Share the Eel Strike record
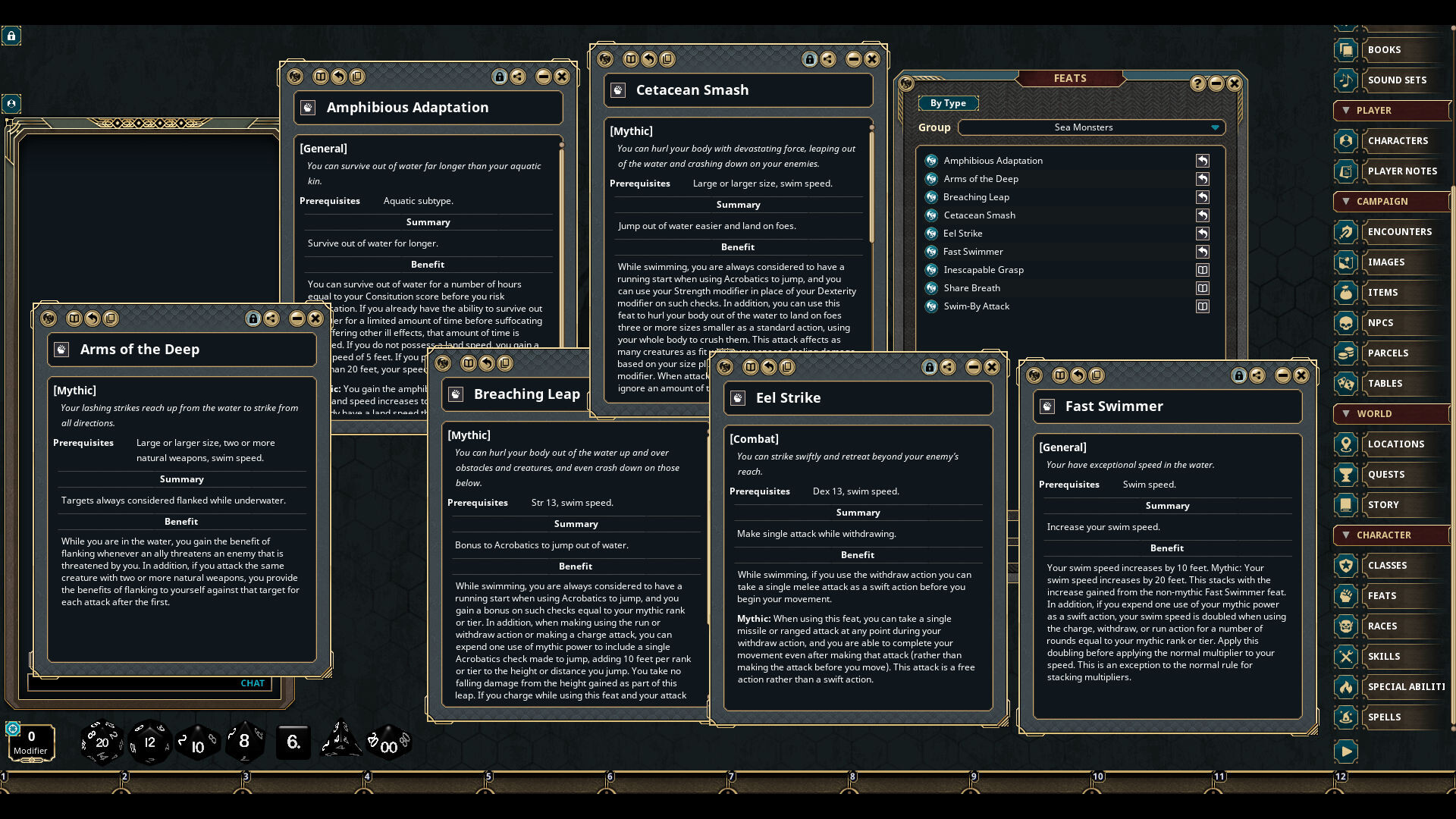The image size is (1456, 819). point(948,367)
